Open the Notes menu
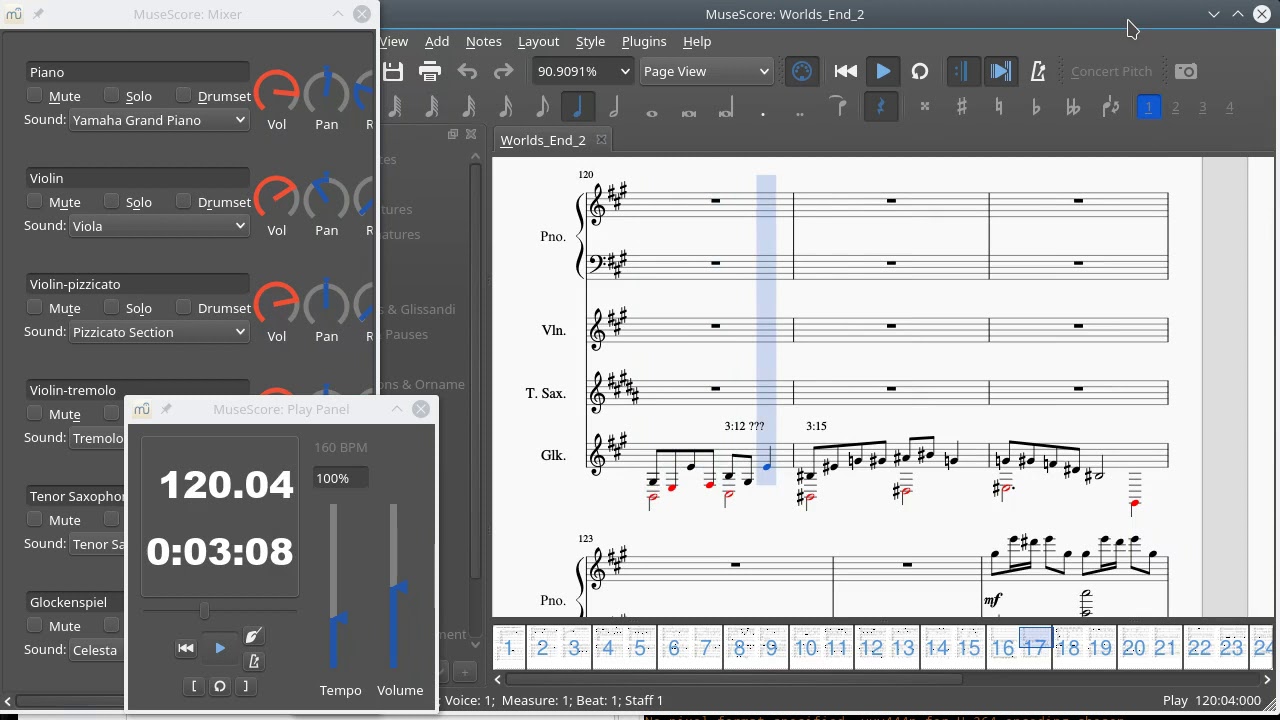Viewport: 1280px width, 720px height. [x=484, y=41]
